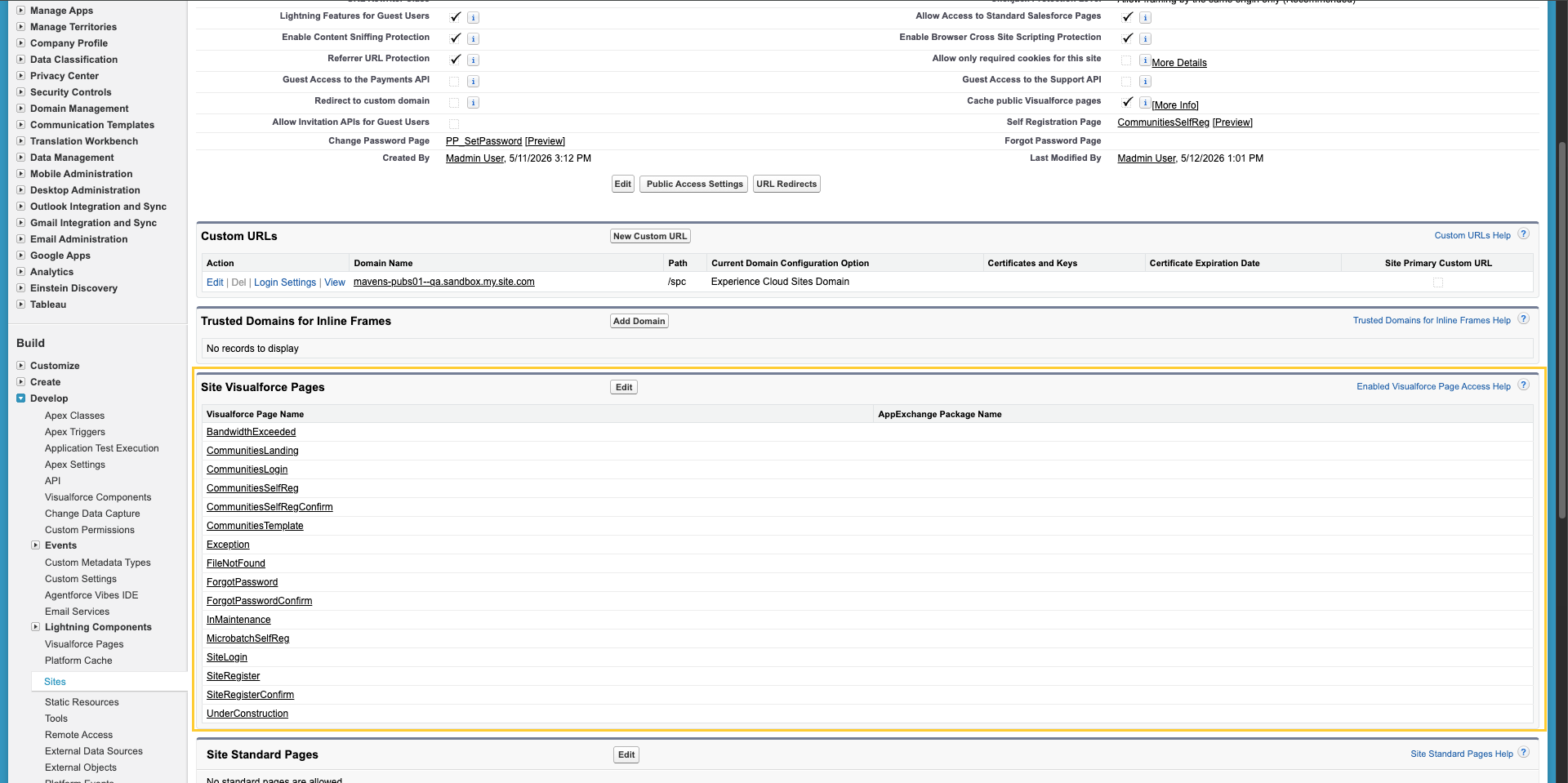Viewport: 1568px width, 783px height.
Task: Toggle Guest Access to the Payments API checkbox
Action: coord(454,81)
